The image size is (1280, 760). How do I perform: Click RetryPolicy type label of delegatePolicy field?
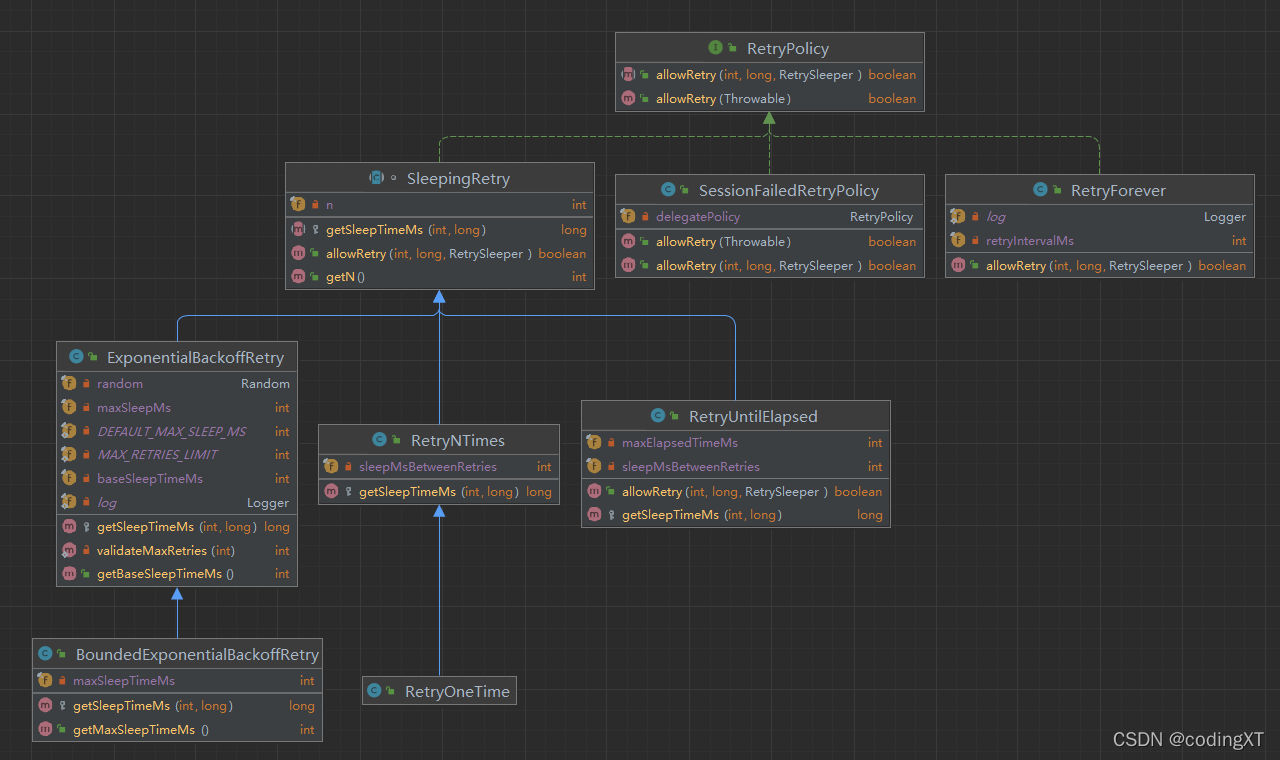coord(881,216)
